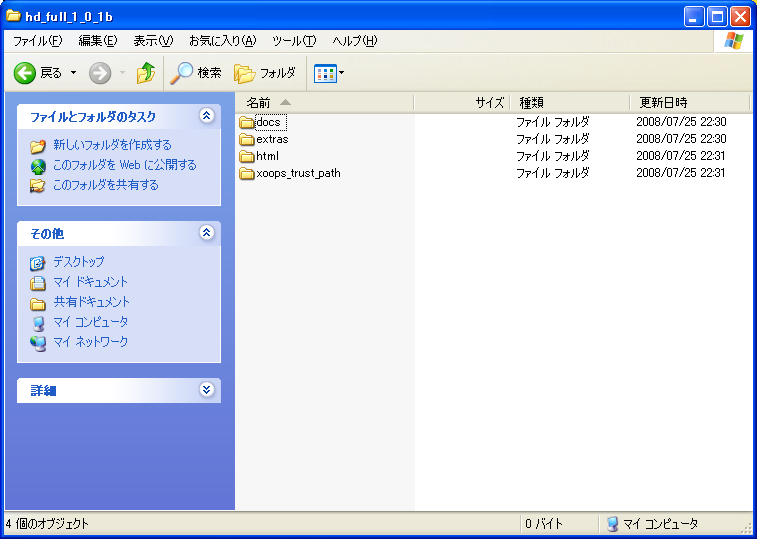The height and width of the screenshot is (539, 757).
Task: Sort by the サイズ column header
Action: coord(462,102)
